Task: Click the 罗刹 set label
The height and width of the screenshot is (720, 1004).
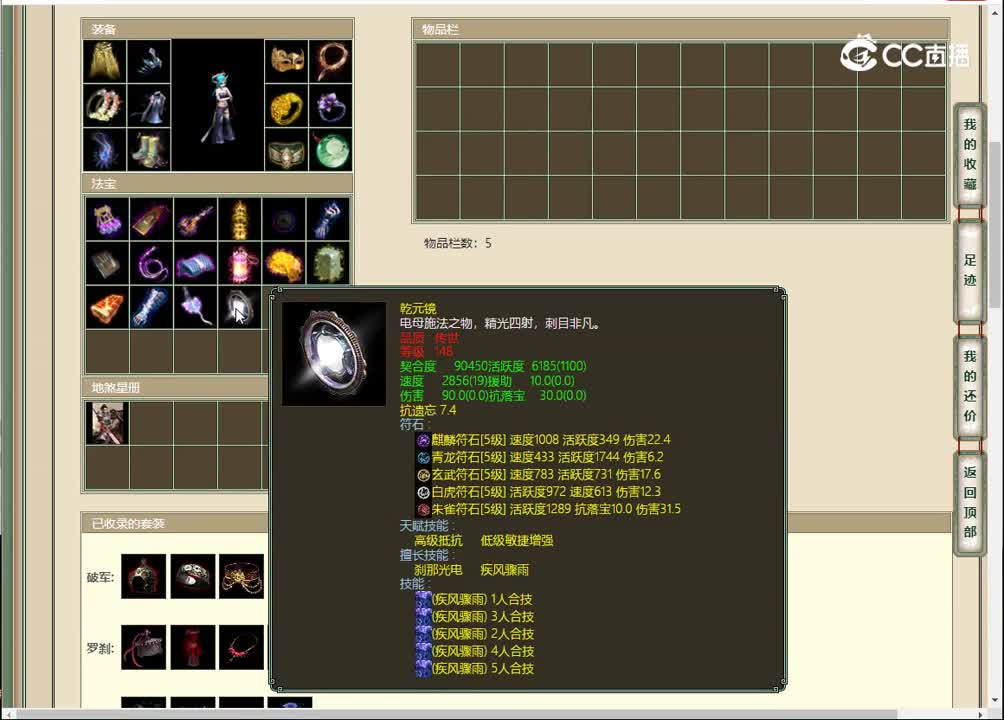Action: pos(101,648)
